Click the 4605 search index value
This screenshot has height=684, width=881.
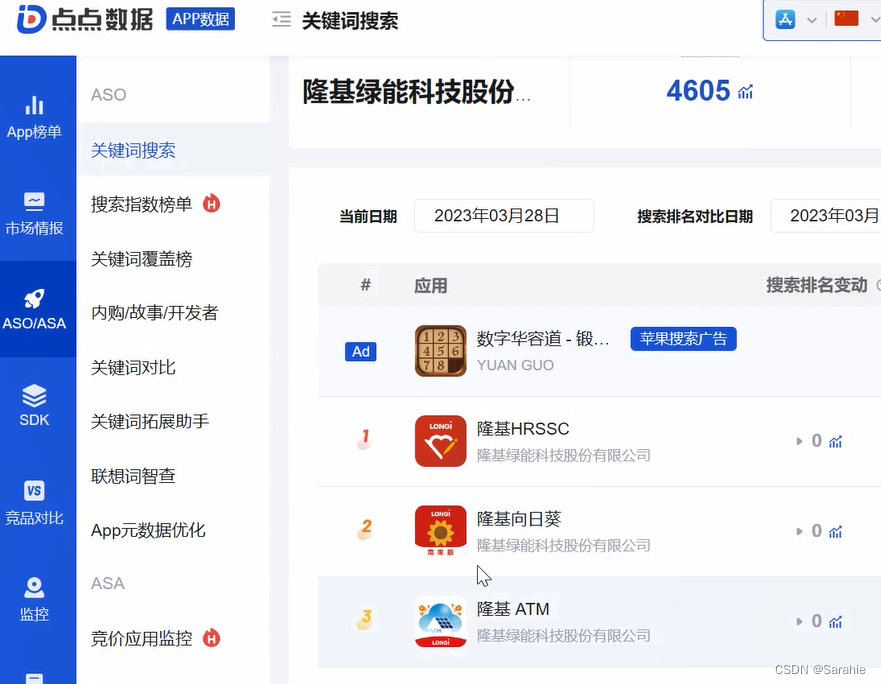coord(698,90)
